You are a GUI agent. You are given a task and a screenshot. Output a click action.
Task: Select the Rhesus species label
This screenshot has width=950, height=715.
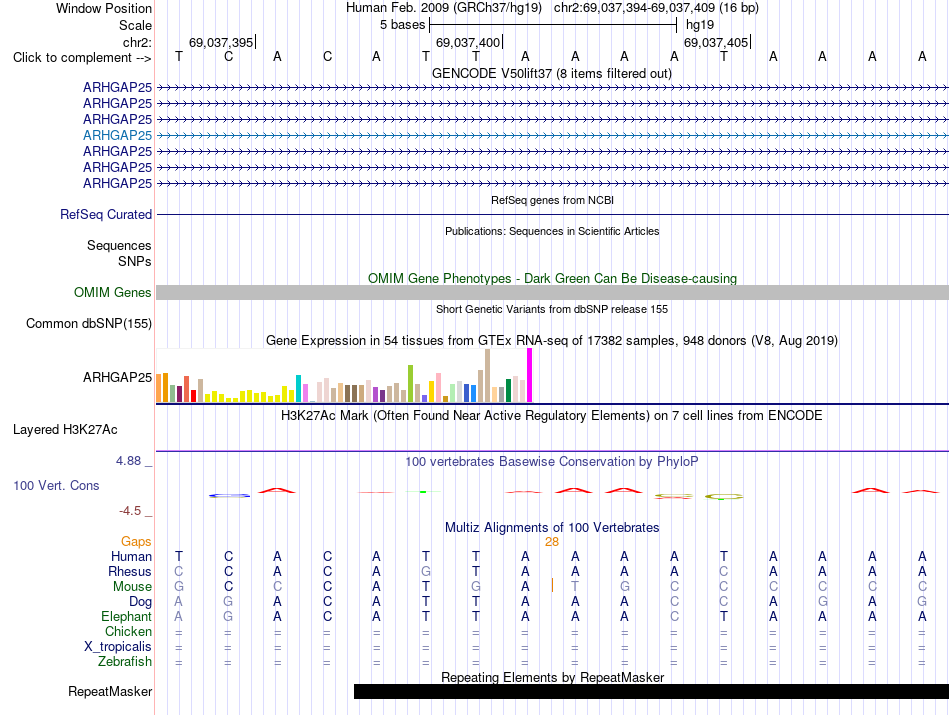point(130,571)
